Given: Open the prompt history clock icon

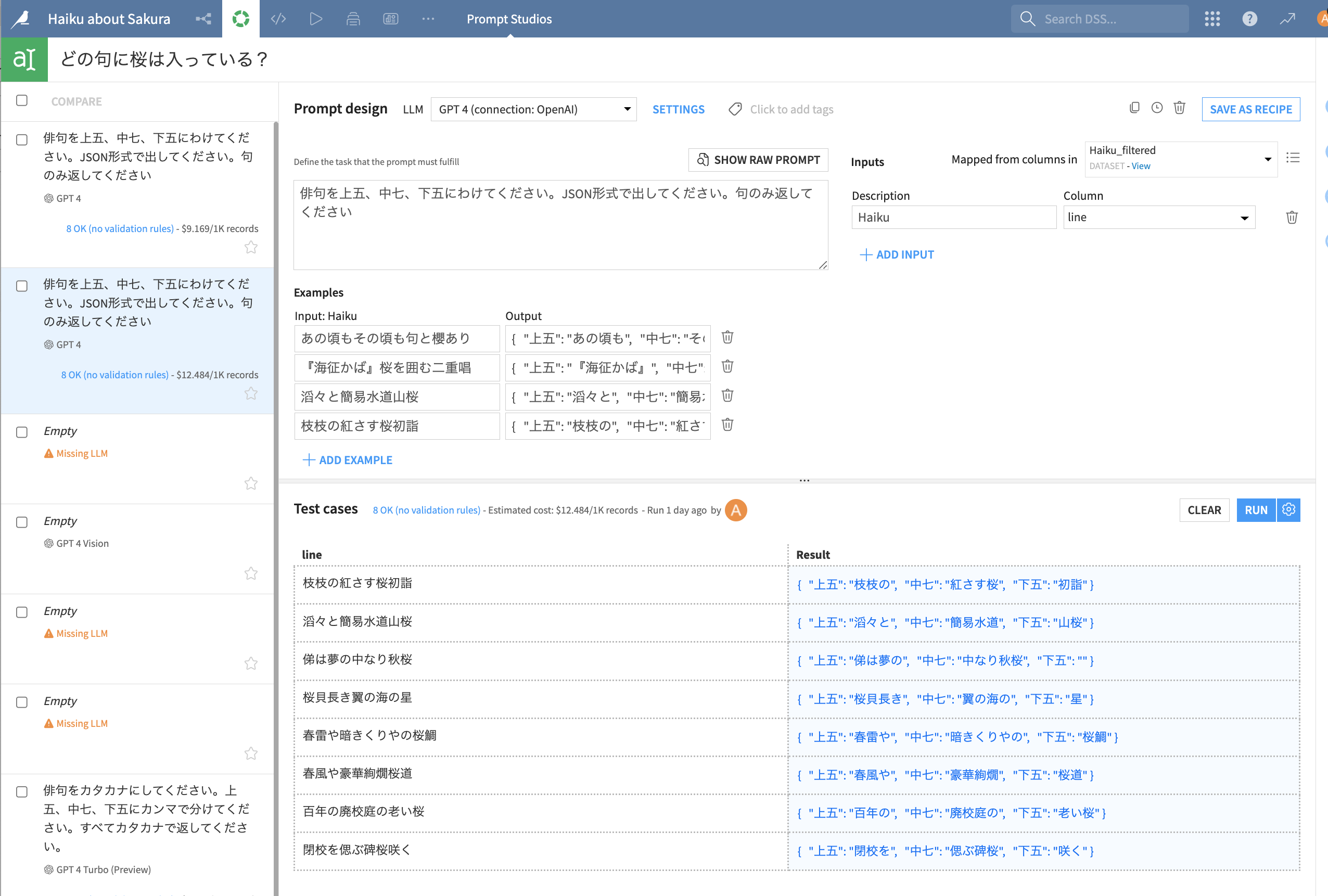Looking at the screenshot, I should pyautogui.click(x=1157, y=108).
